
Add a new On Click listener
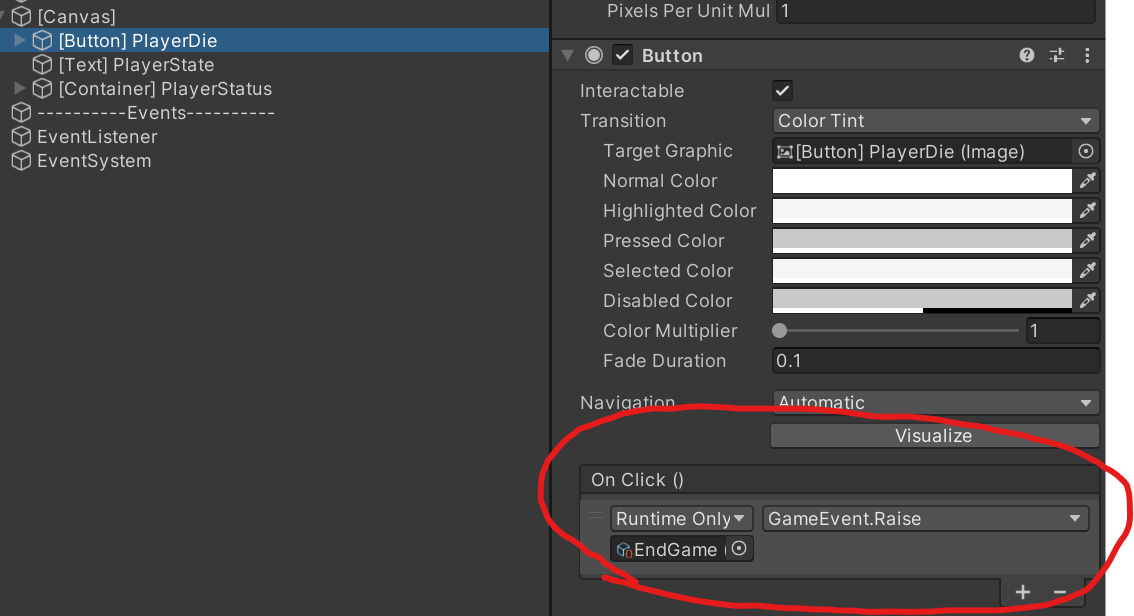pos(1023,592)
